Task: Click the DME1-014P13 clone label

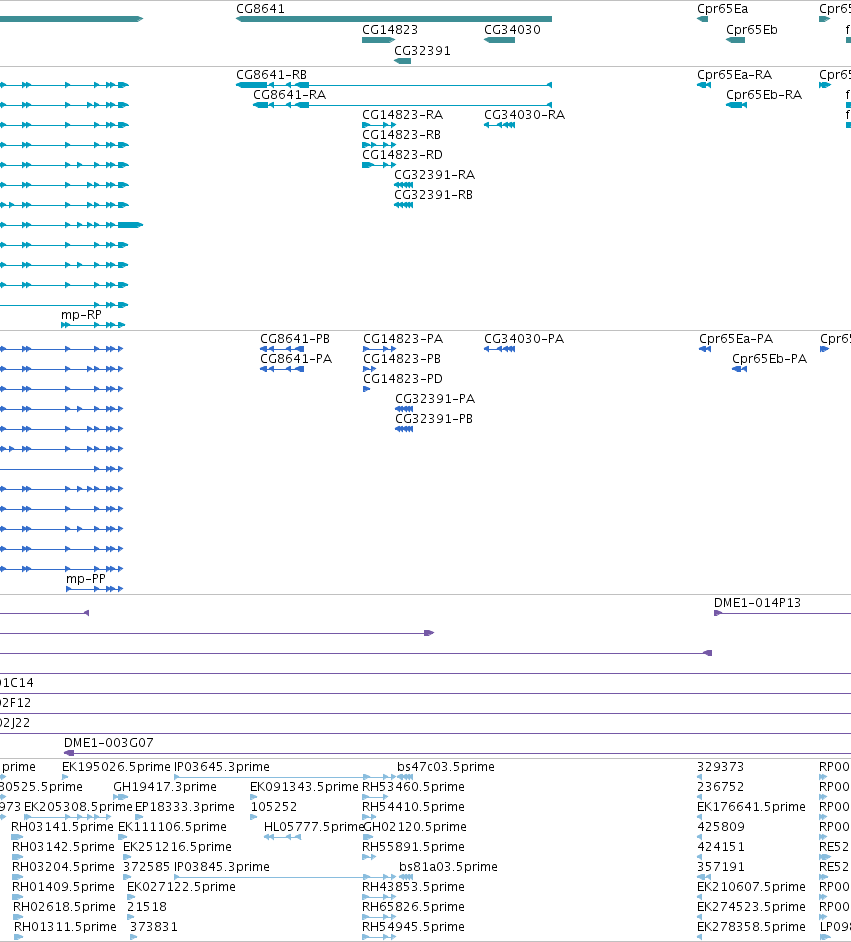Action: coord(757,603)
